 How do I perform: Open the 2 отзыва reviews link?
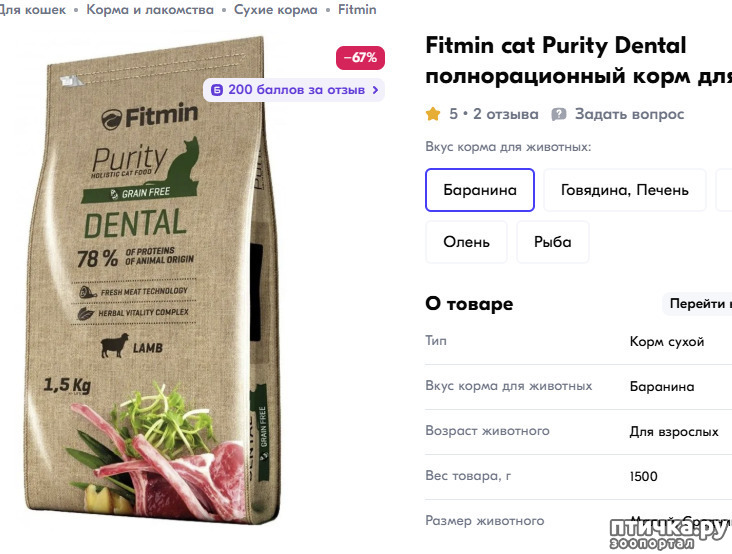[x=506, y=114]
